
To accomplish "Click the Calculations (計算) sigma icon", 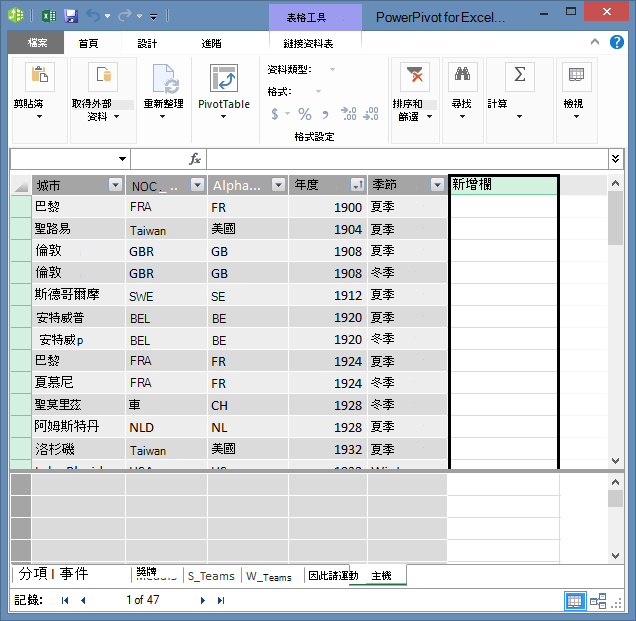I will coord(520,76).
